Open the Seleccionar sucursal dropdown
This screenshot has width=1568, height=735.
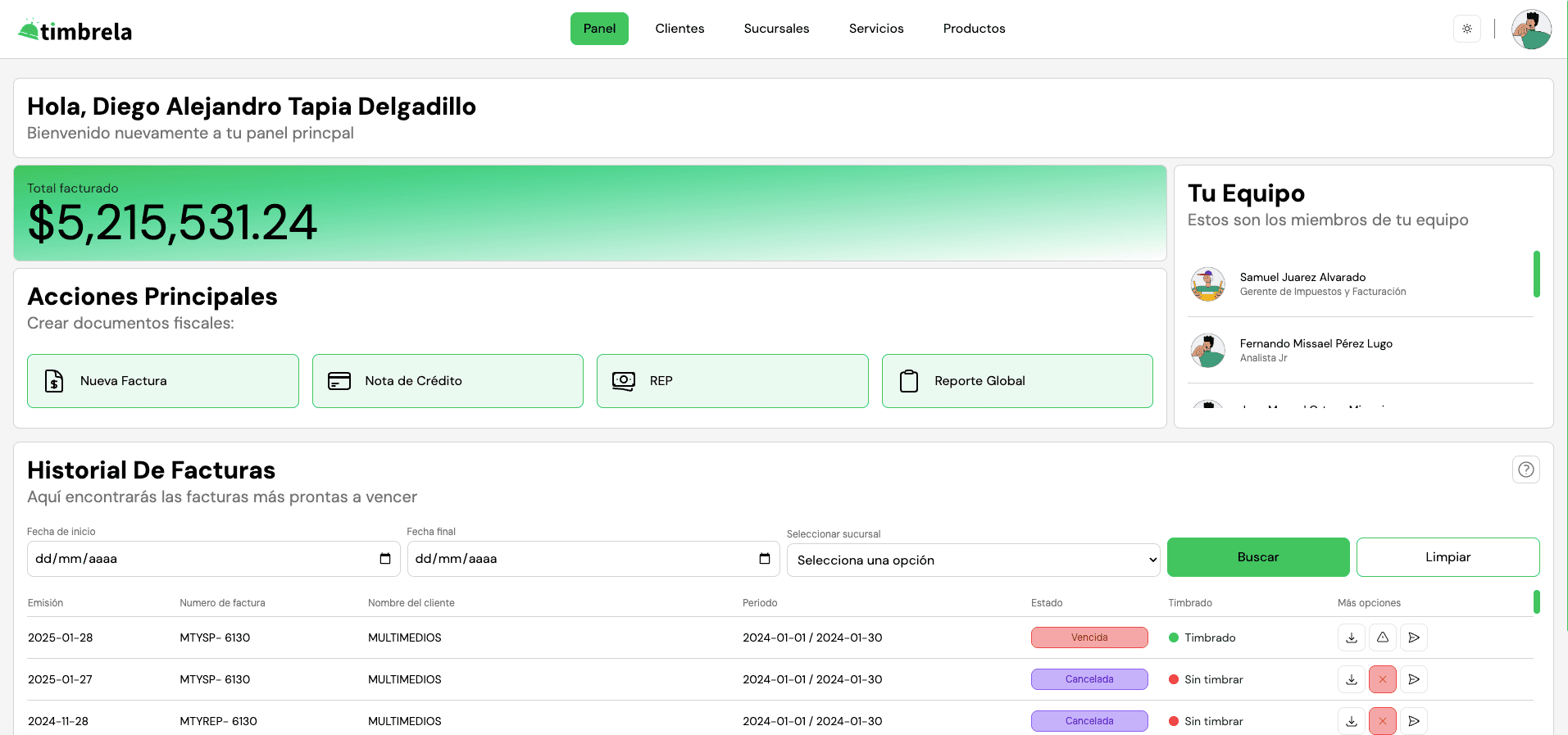[x=972, y=560]
